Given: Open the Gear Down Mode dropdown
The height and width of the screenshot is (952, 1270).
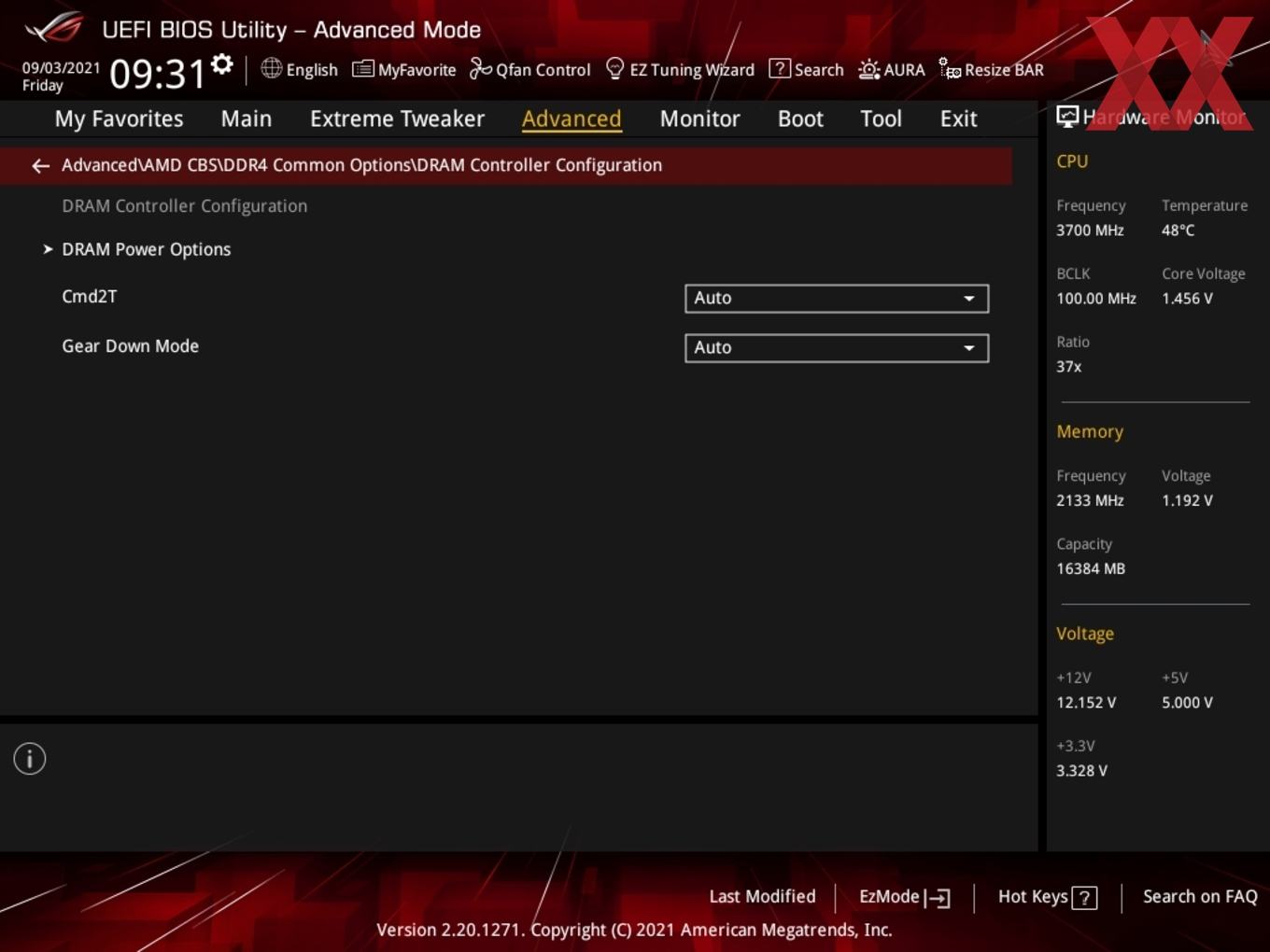Looking at the screenshot, I should (837, 348).
